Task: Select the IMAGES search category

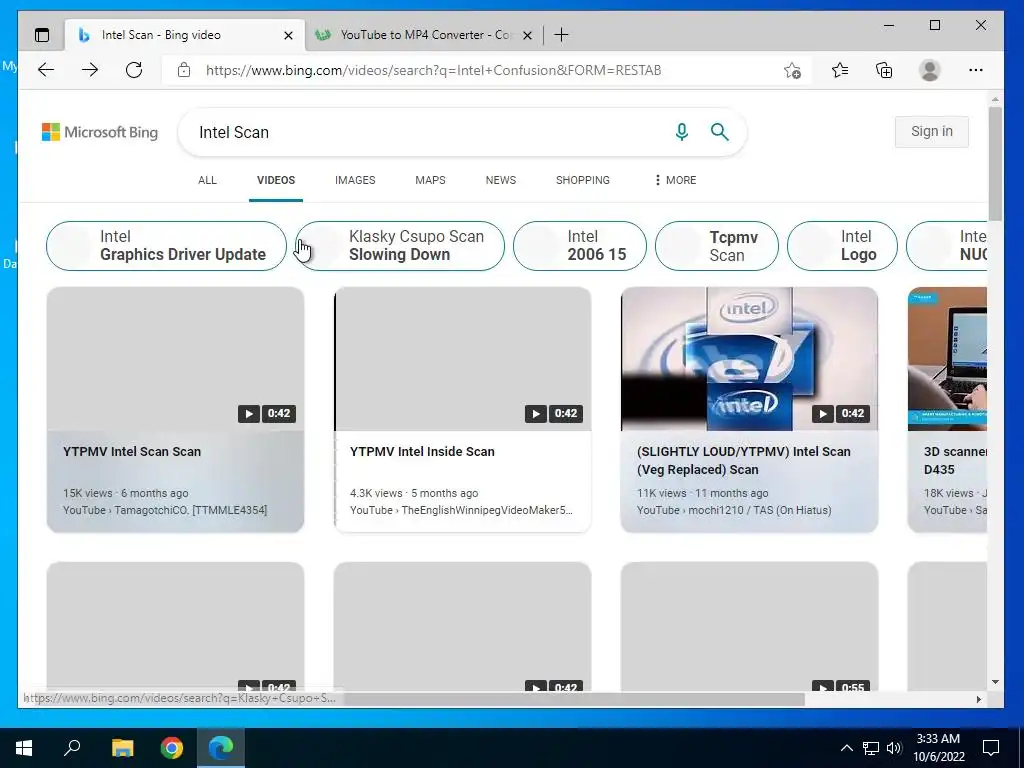Action: tap(355, 180)
